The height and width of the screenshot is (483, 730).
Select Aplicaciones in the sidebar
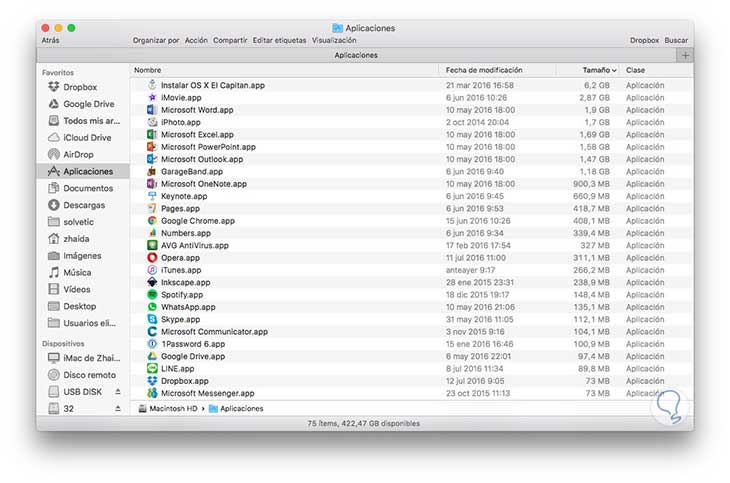(83, 171)
